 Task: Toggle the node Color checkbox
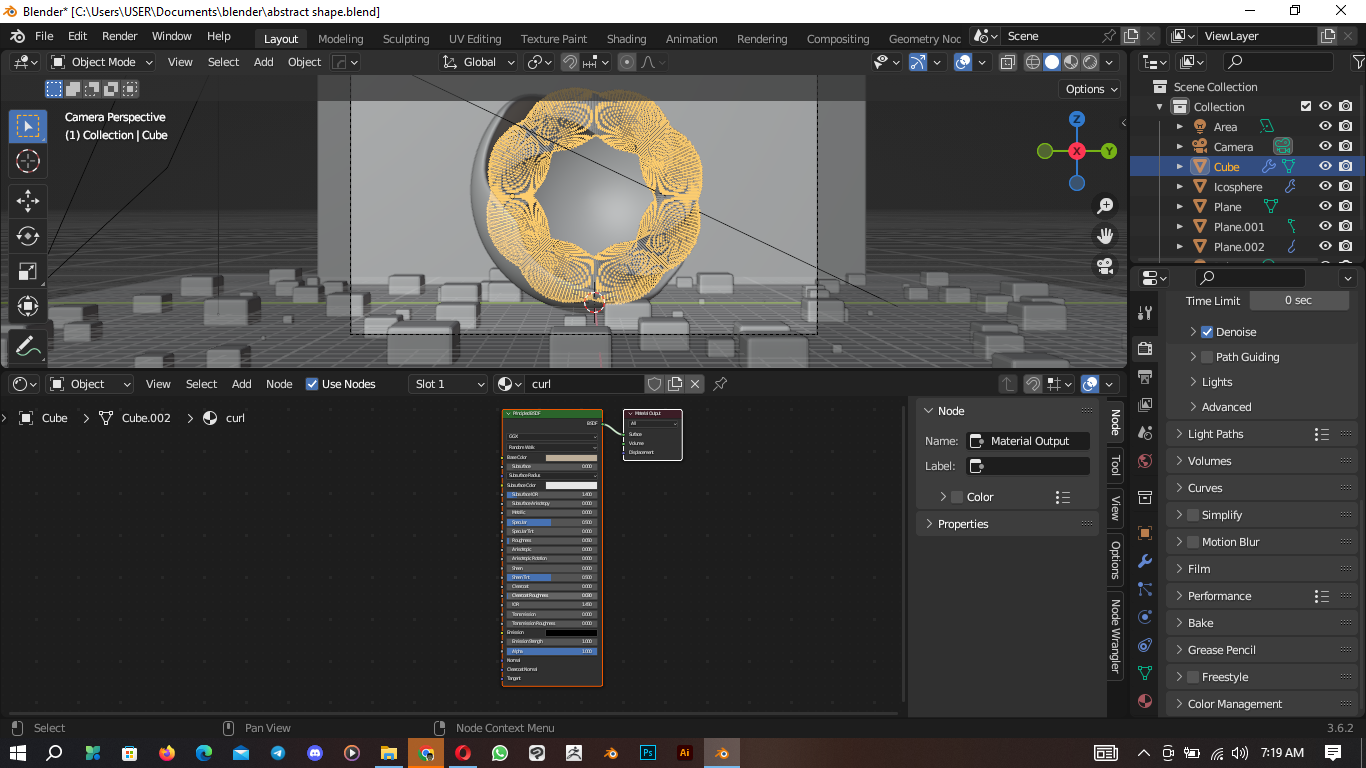point(957,497)
